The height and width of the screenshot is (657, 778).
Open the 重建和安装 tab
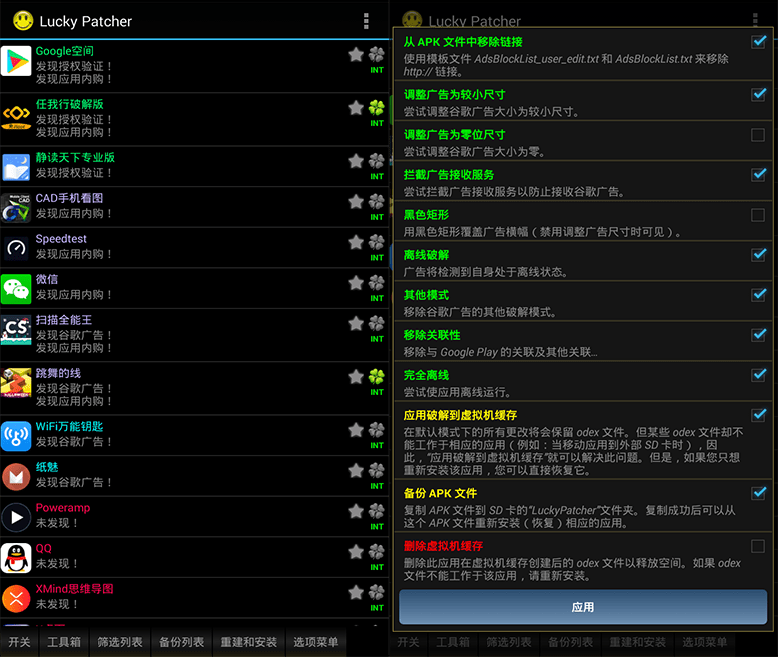click(x=249, y=642)
